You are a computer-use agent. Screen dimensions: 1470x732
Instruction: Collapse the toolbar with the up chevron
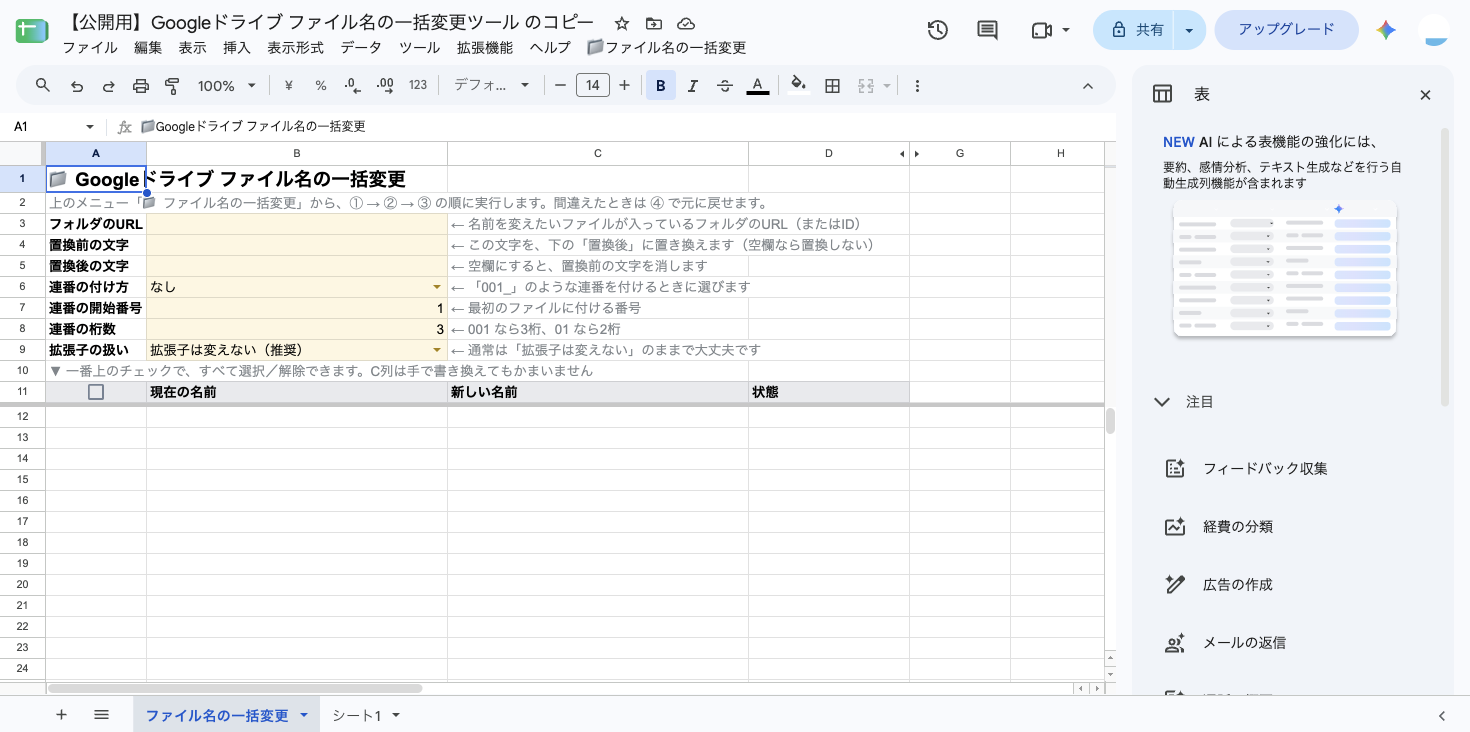(1088, 86)
